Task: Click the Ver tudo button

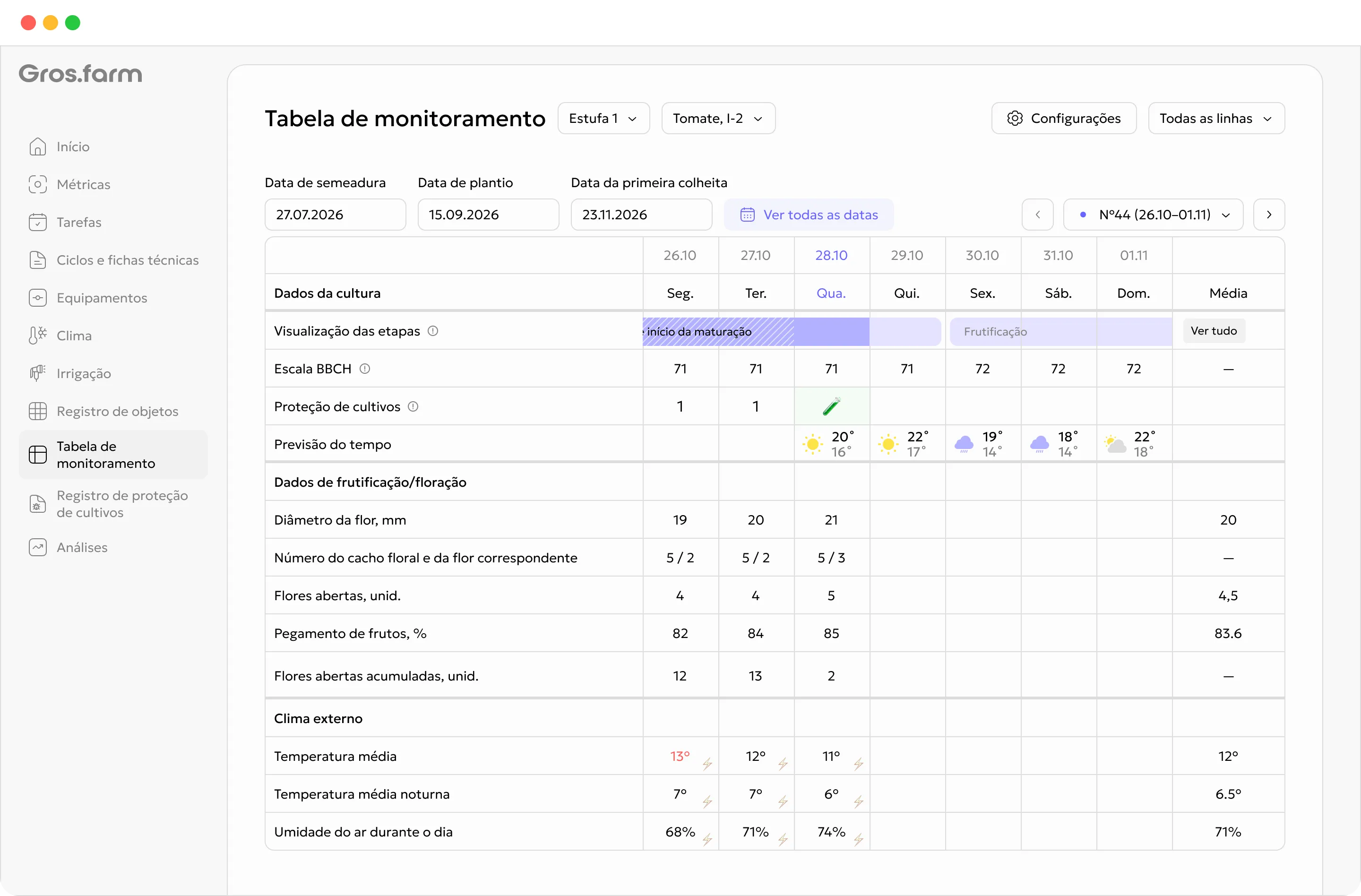Action: [x=1214, y=330]
